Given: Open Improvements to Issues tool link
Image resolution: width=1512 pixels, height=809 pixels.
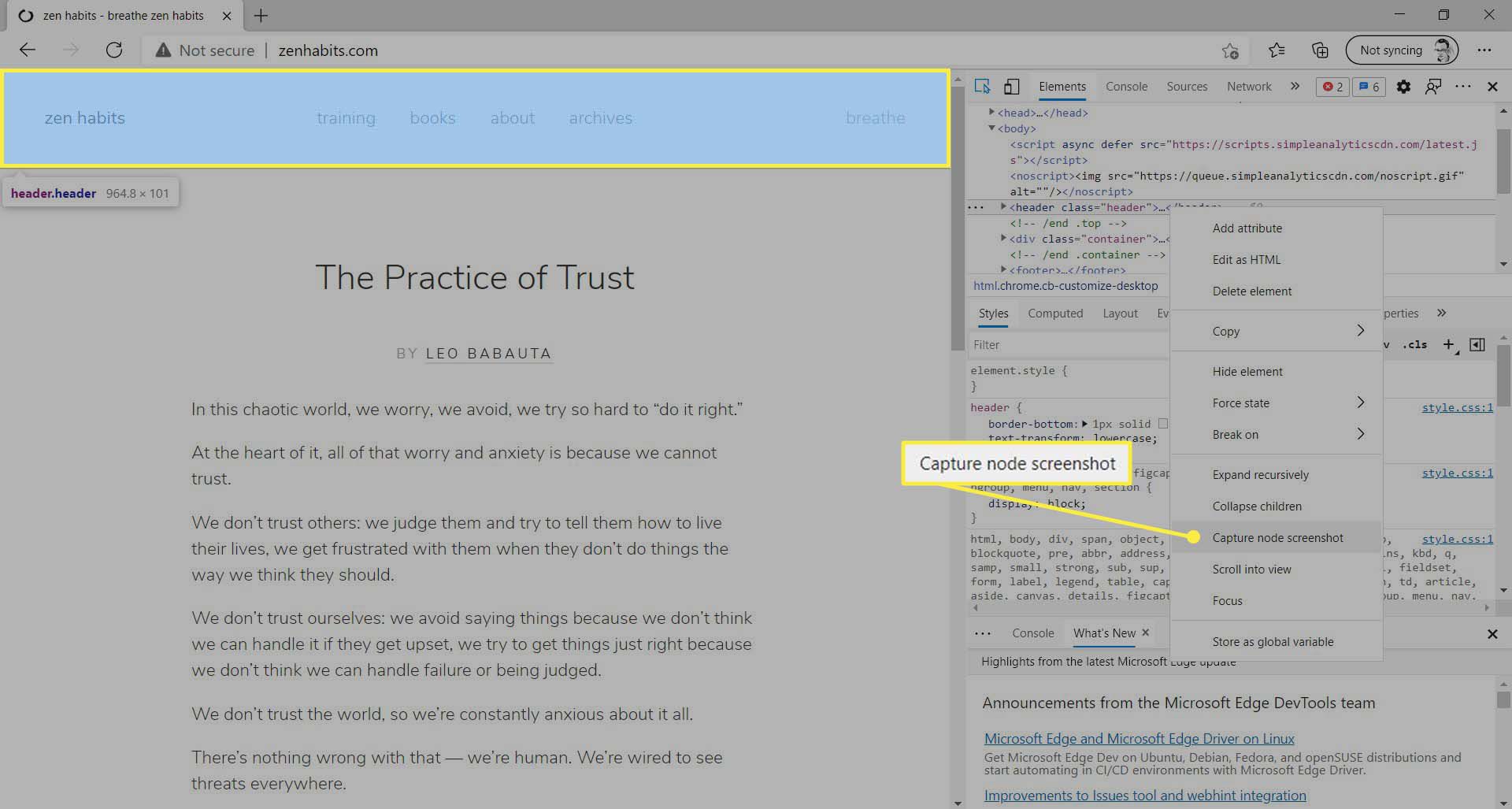Looking at the screenshot, I should [1145, 796].
